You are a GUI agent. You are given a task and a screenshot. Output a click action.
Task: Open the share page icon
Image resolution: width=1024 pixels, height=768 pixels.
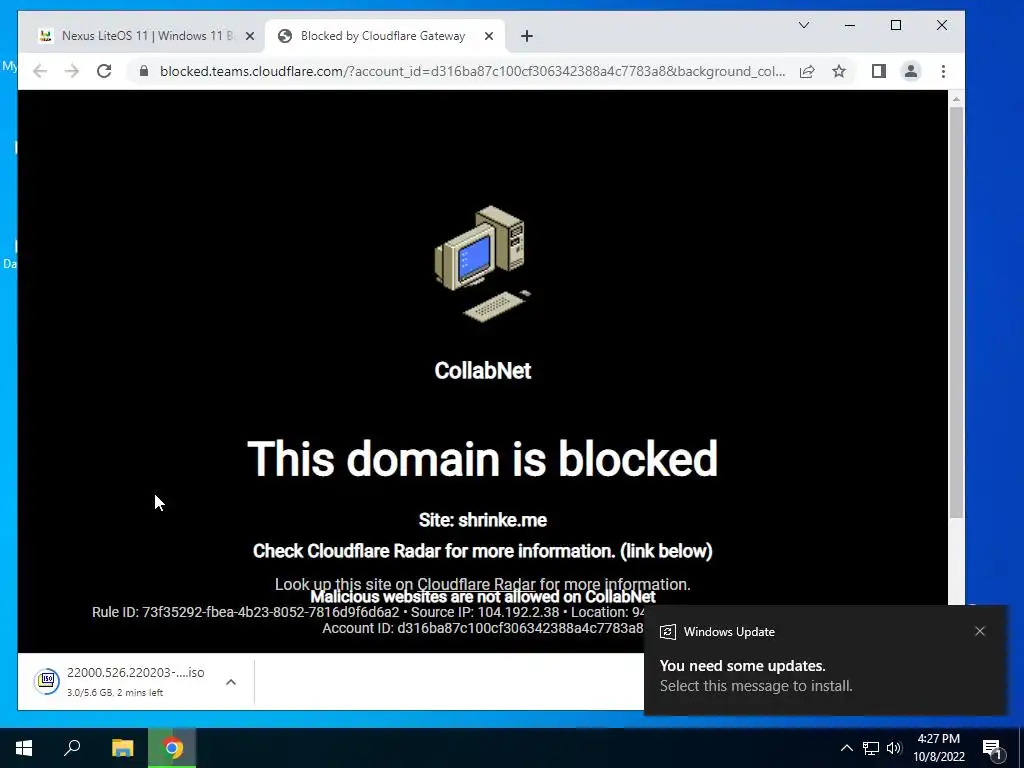pos(807,71)
